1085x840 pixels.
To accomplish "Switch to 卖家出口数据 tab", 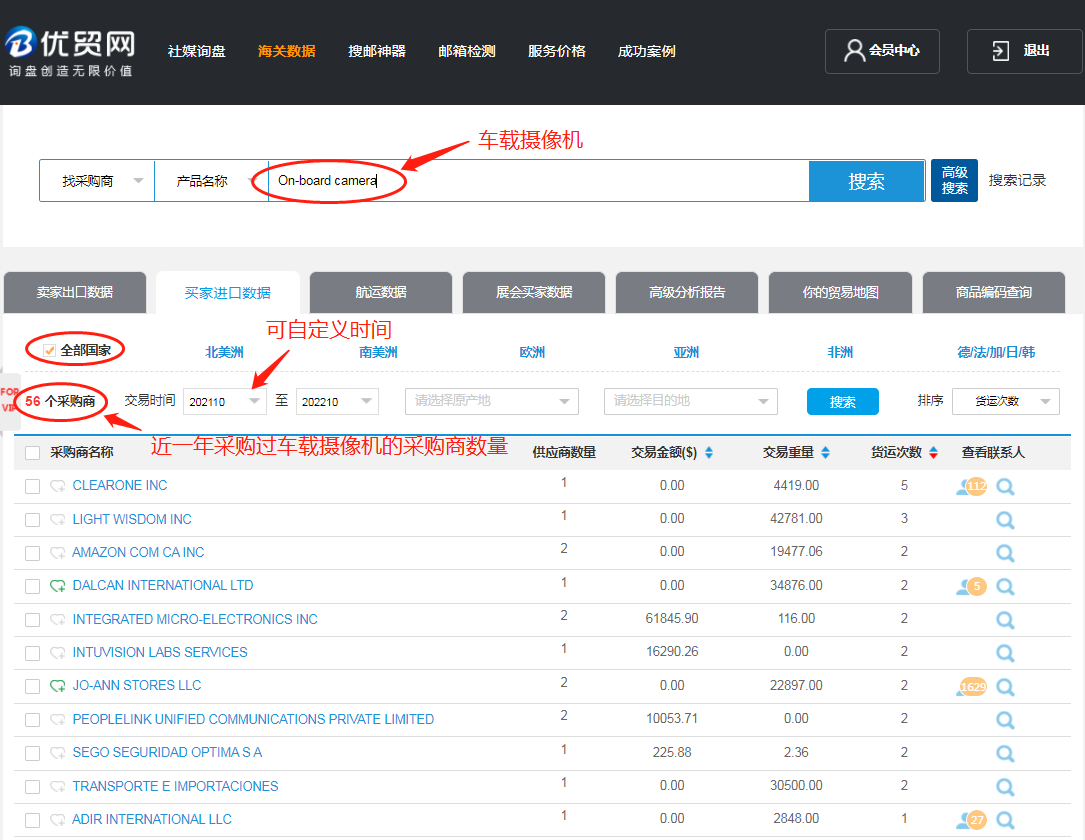I will (75, 293).
